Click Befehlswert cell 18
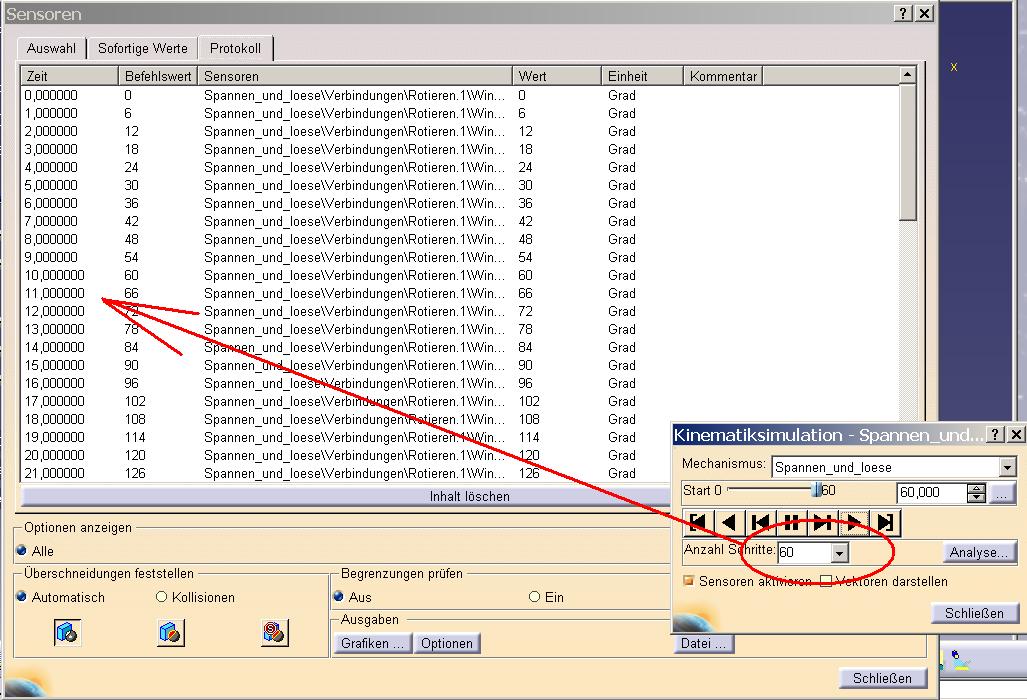This screenshot has height=700, width=1027. (131, 149)
